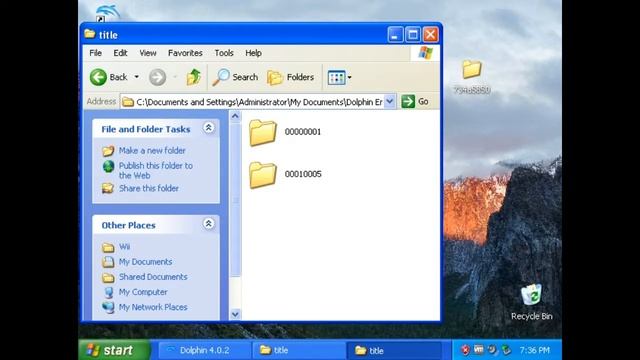Open My Computer link
This screenshot has width=640, height=360.
click(143, 292)
